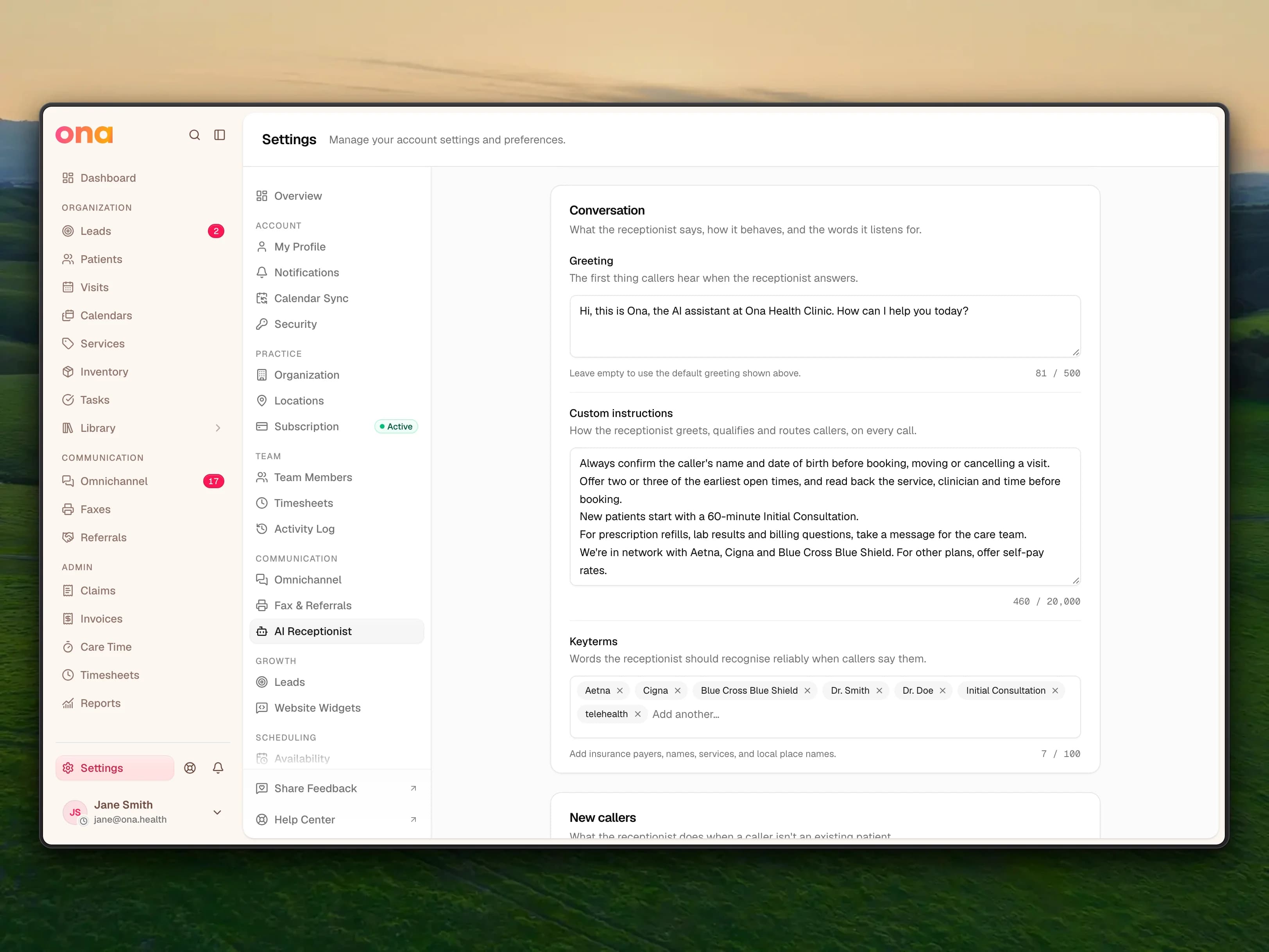Screen dimensions: 1269x952
Task: Delete the Dr. Smith keyterm chip
Action: pyautogui.click(x=879, y=691)
